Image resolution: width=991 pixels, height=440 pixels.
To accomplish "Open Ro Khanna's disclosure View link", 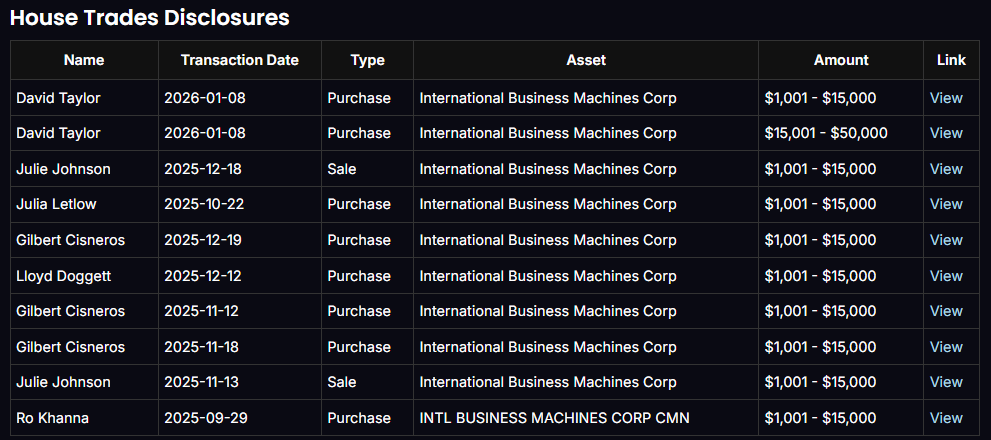I will tap(946, 418).
